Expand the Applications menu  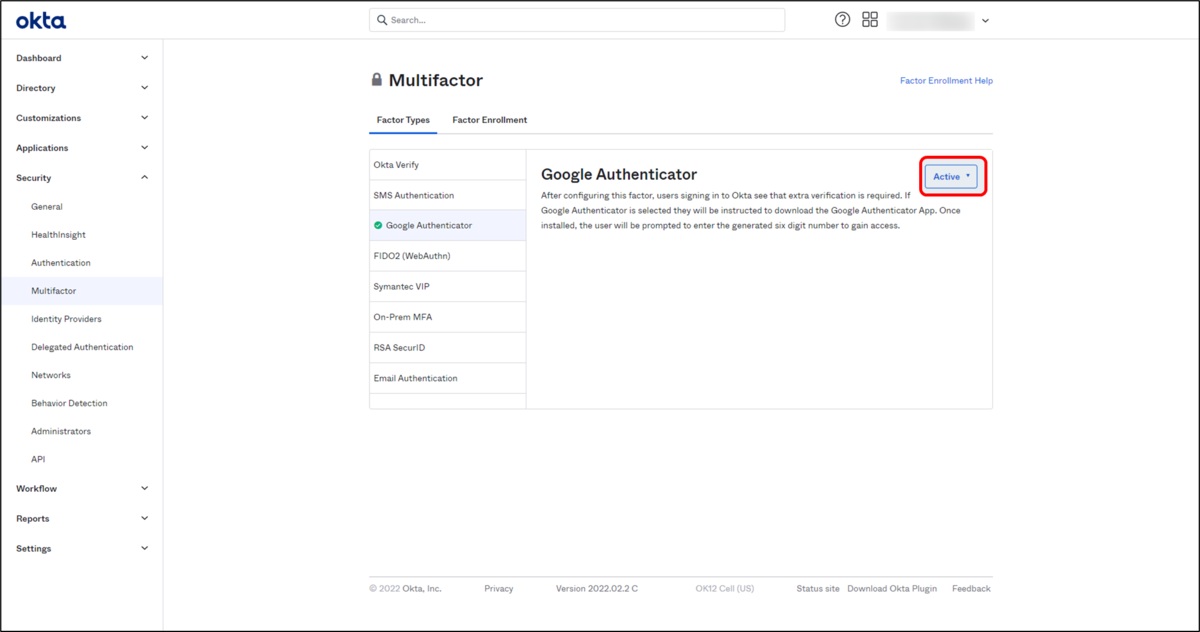click(82, 148)
